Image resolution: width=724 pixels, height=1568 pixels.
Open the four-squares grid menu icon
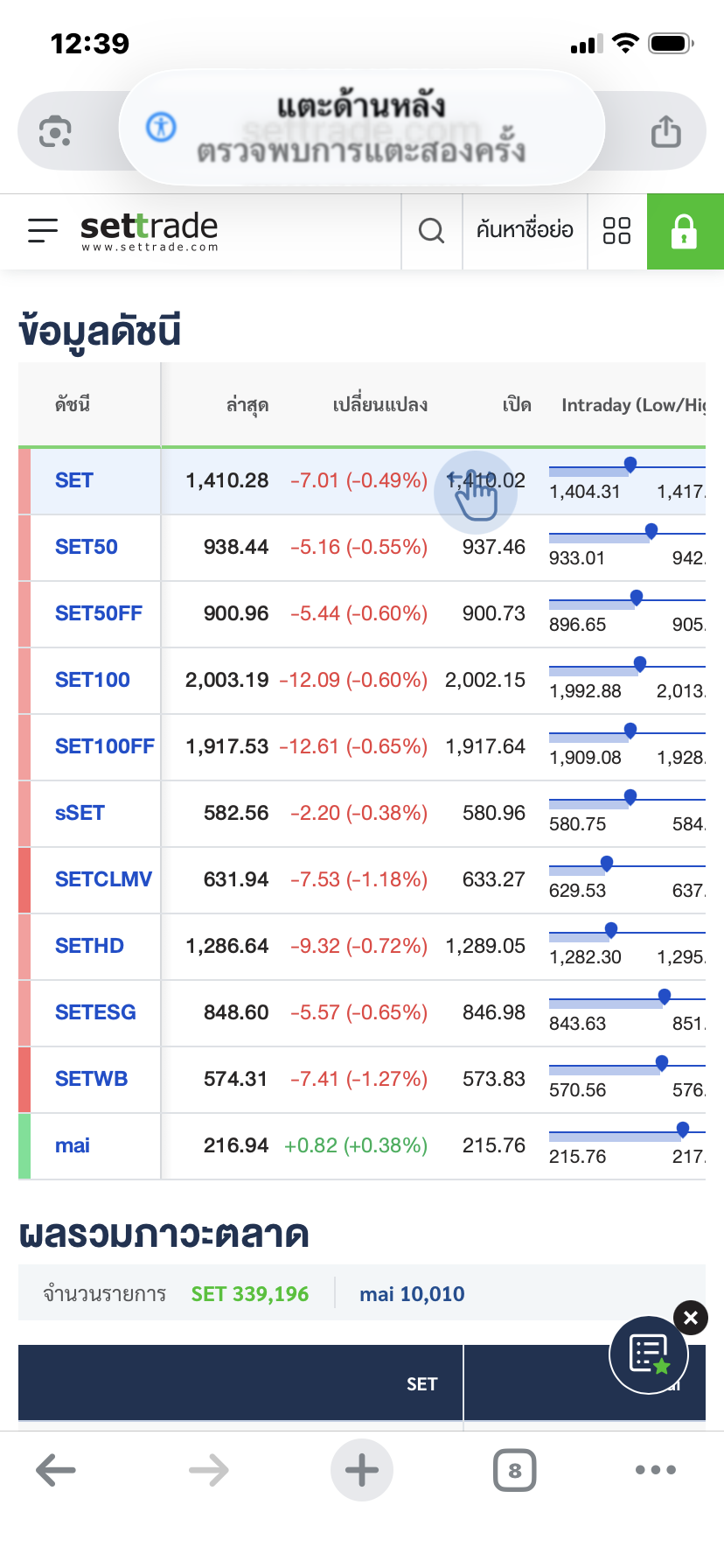pyautogui.click(x=616, y=231)
